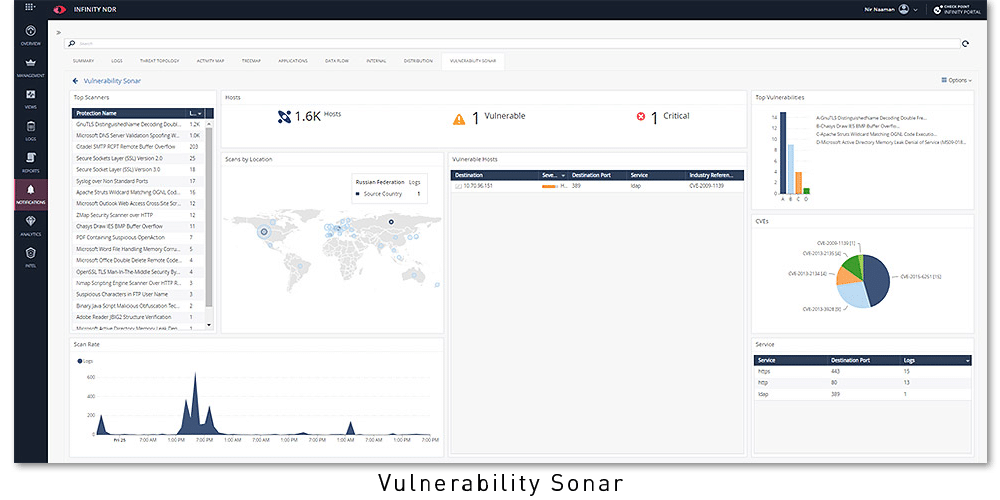Image resolution: width=1000 pixels, height=500 pixels.
Task: Select the GnuTLS DistinguishedName Decoding row
Action: tap(138, 124)
